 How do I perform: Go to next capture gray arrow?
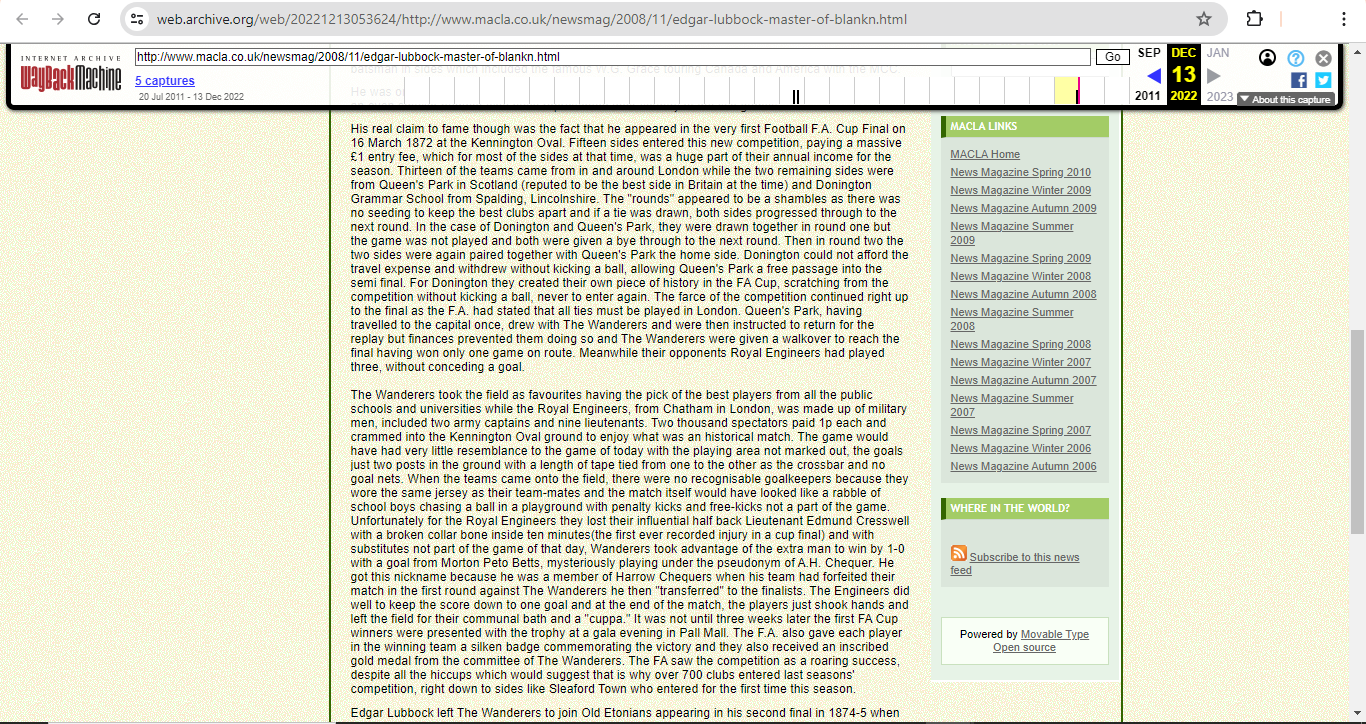pos(1214,76)
